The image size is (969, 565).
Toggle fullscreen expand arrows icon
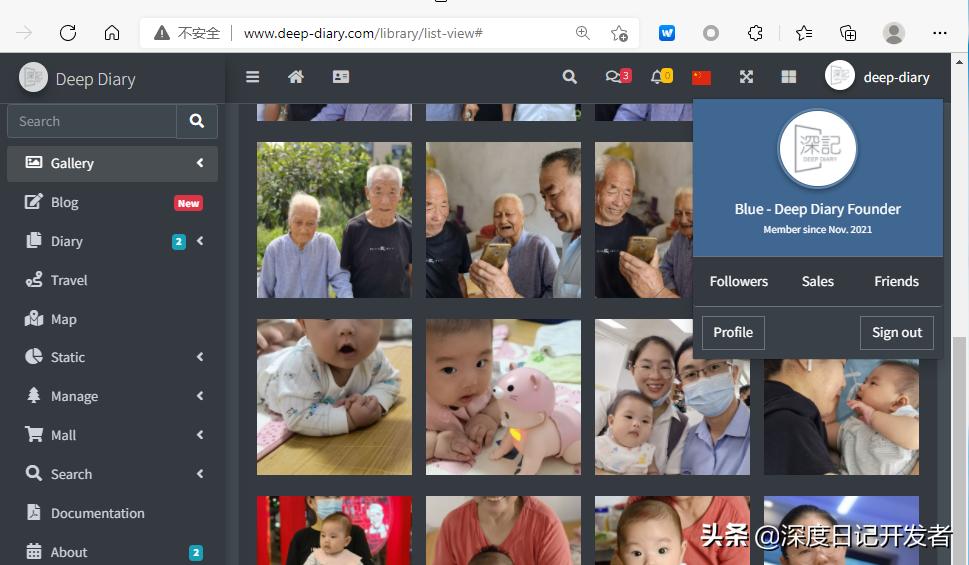click(x=747, y=77)
